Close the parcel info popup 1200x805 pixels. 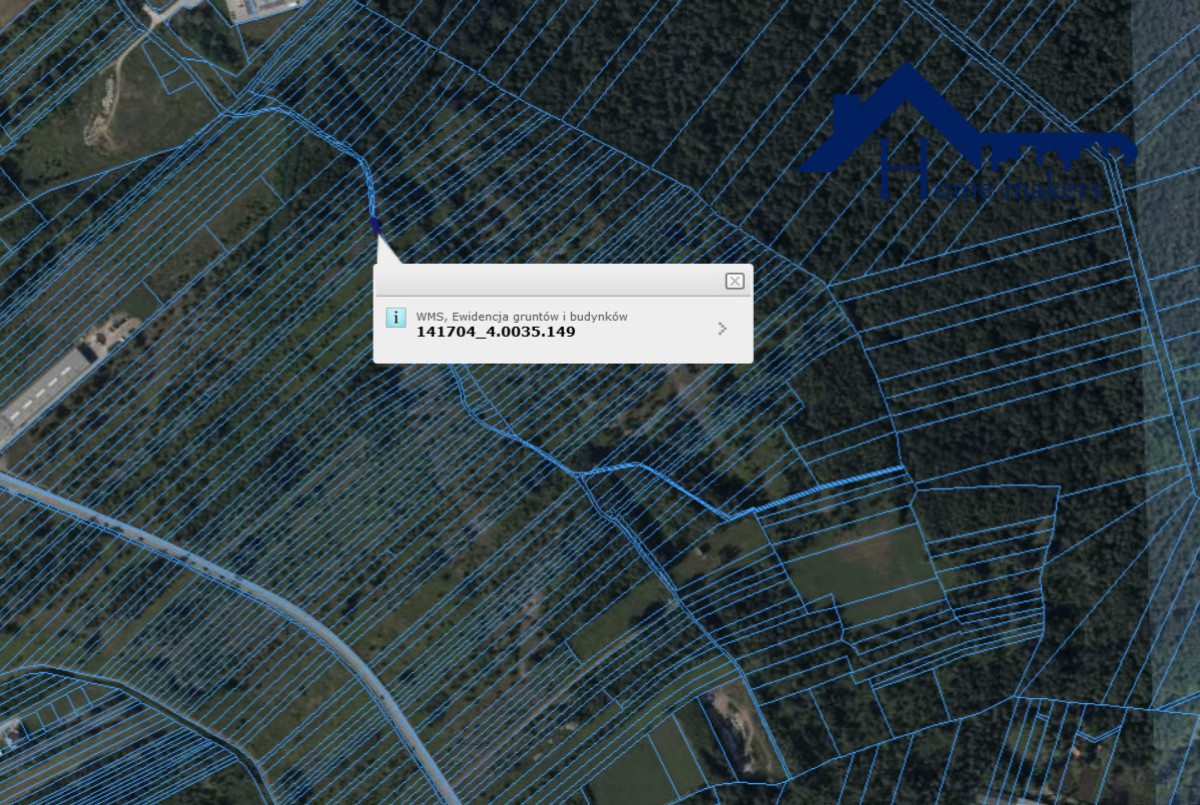(x=734, y=281)
